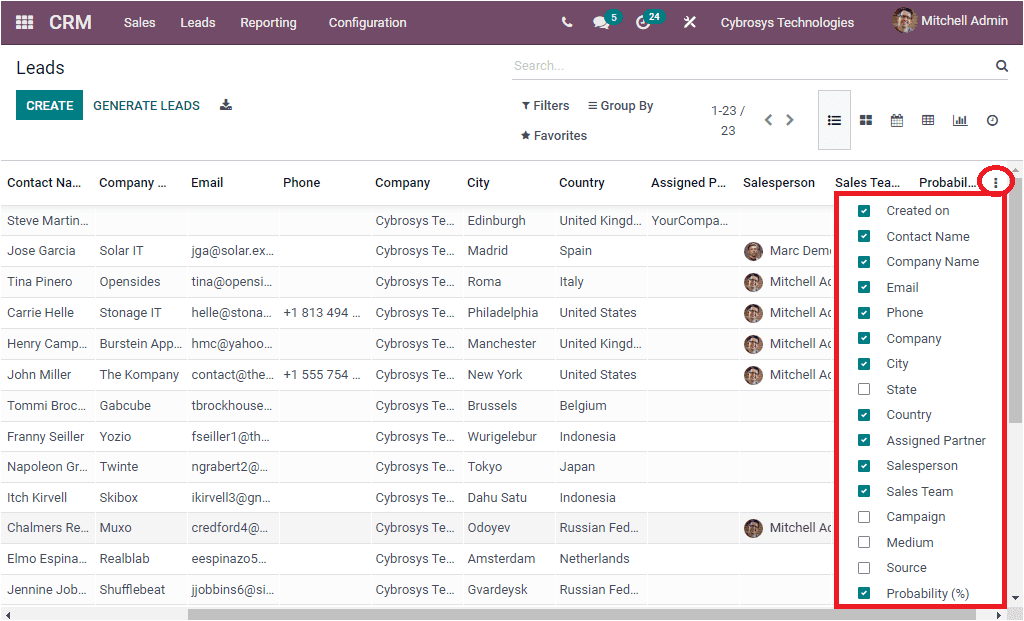Open messages via the chat bubble icon

[x=603, y=20]
